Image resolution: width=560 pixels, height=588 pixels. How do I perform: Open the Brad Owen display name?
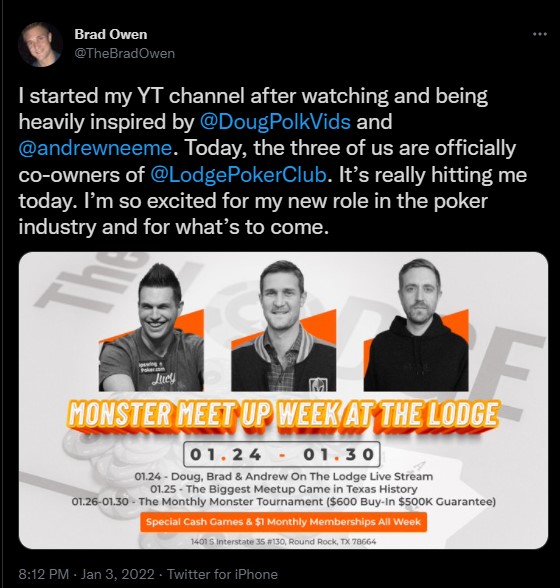(111, 34)
